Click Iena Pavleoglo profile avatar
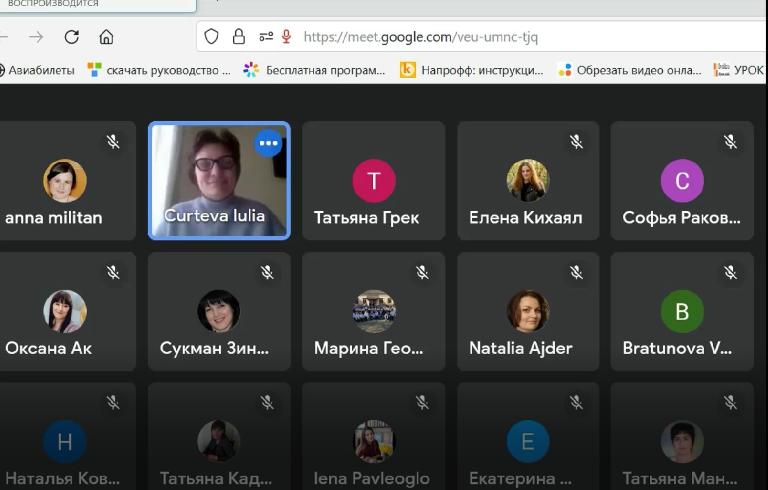 tap(374, 441)
